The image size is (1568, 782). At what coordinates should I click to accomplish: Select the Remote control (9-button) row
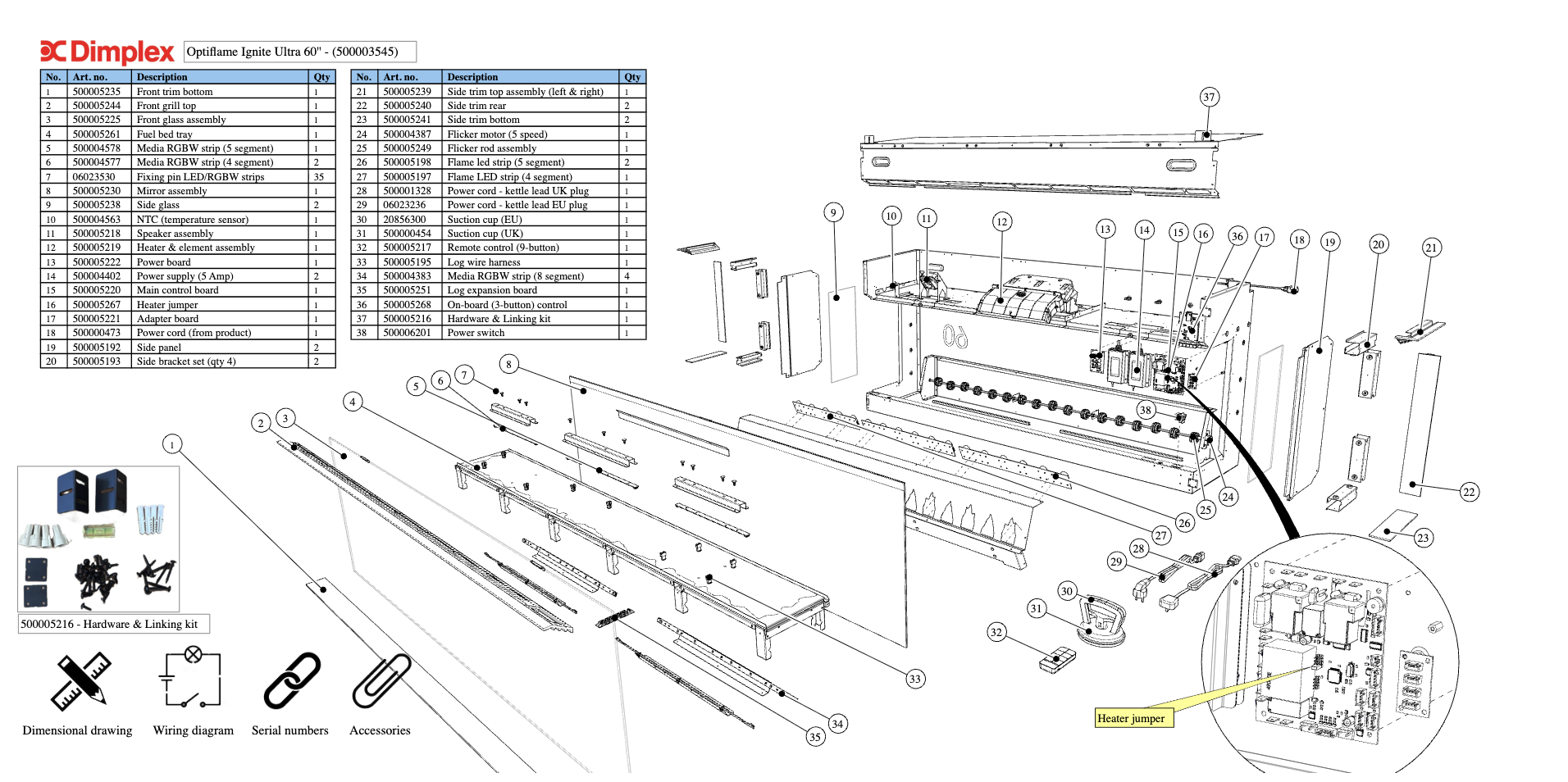(503, 248)
